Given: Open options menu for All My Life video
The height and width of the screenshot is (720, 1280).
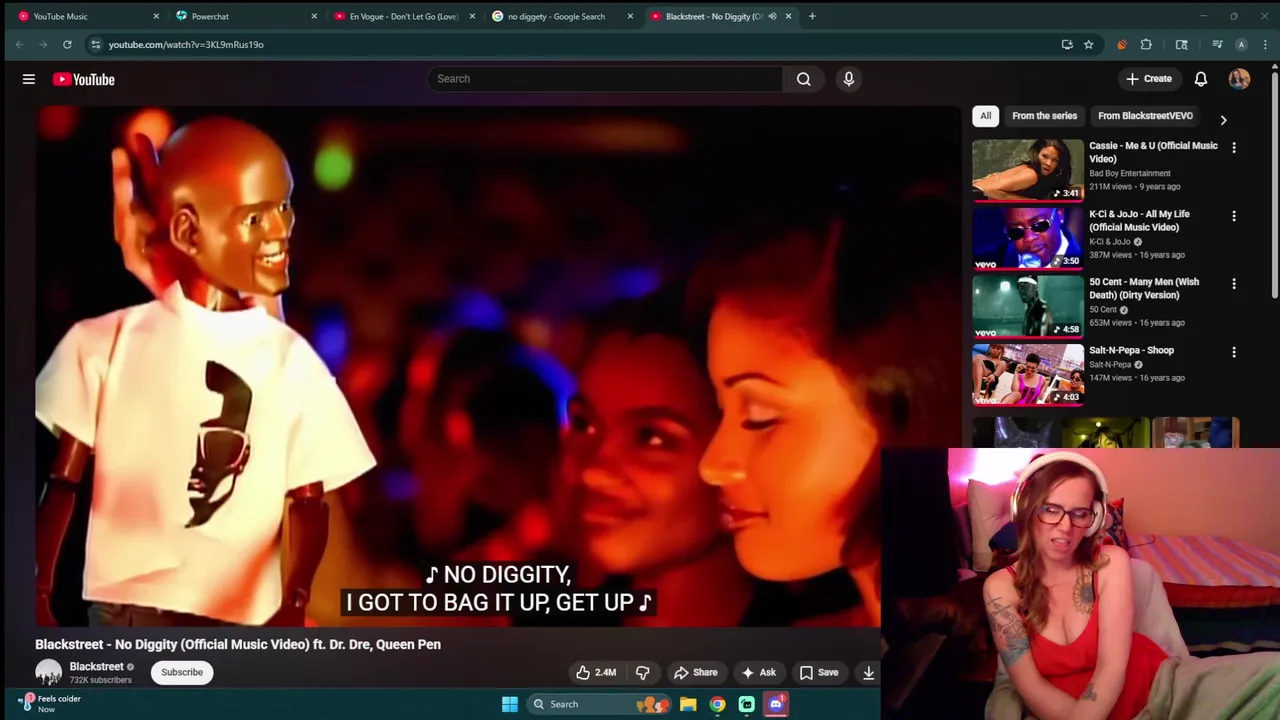Looking at the screenshot, I should [1234, 215].
